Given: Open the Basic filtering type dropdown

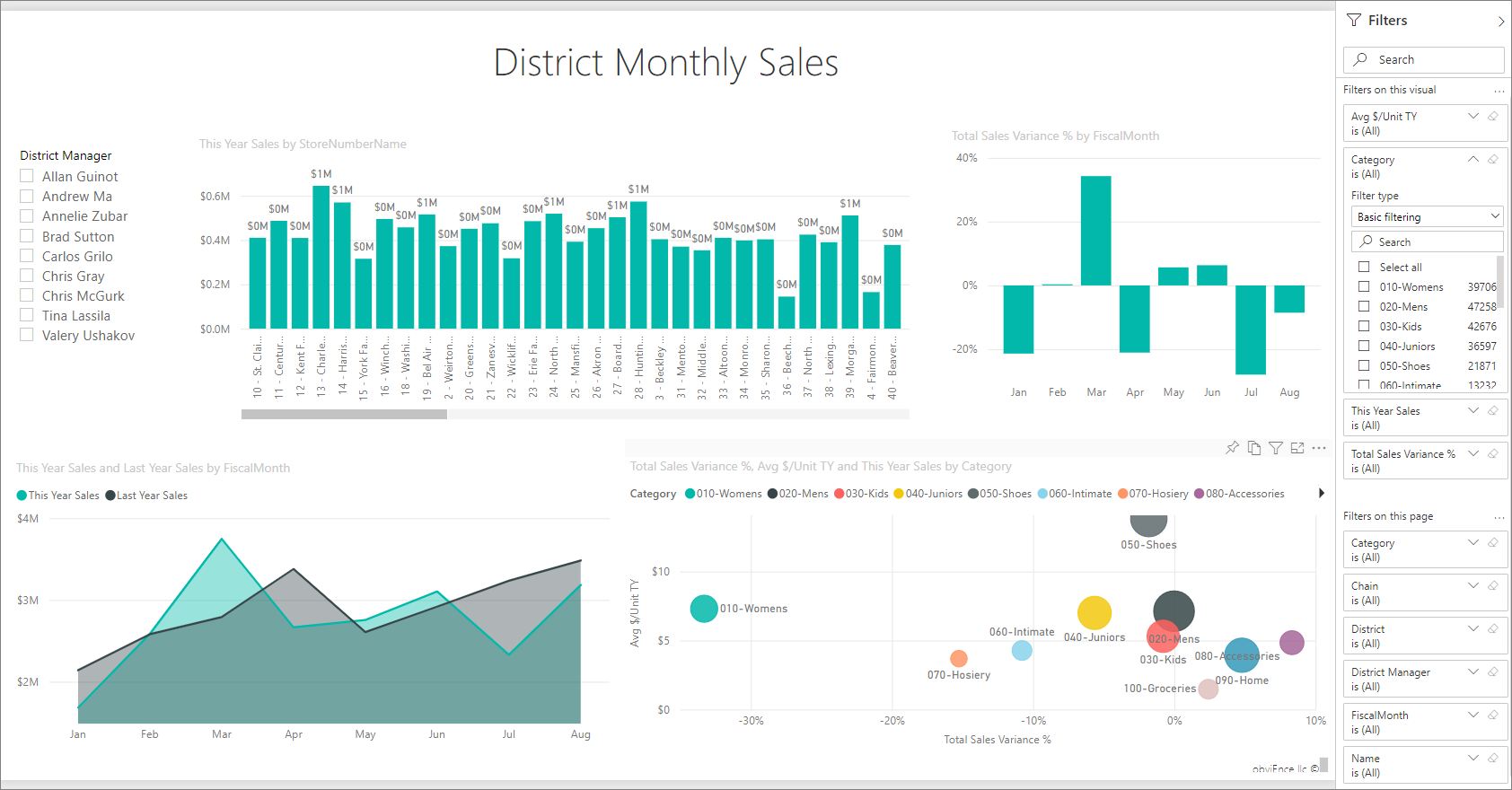Looking at the screenshot, I should [1427, 216].
